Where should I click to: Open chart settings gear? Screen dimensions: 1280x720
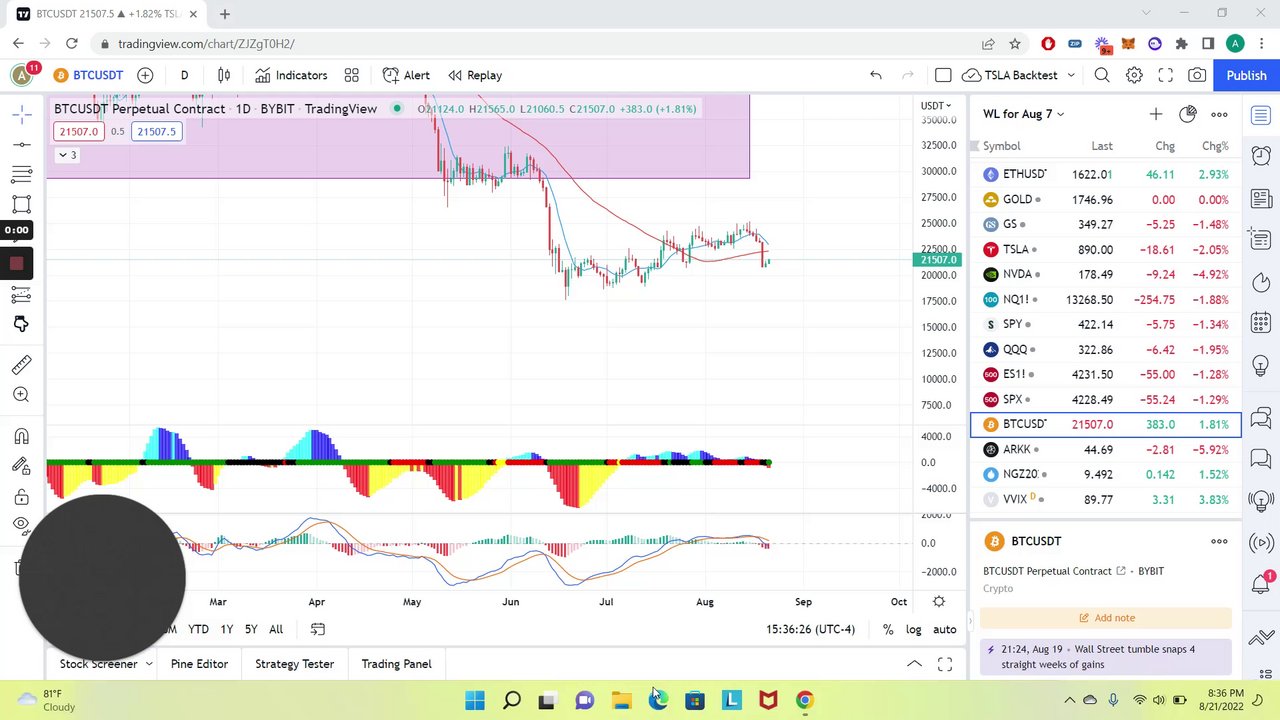[1134, 75]
